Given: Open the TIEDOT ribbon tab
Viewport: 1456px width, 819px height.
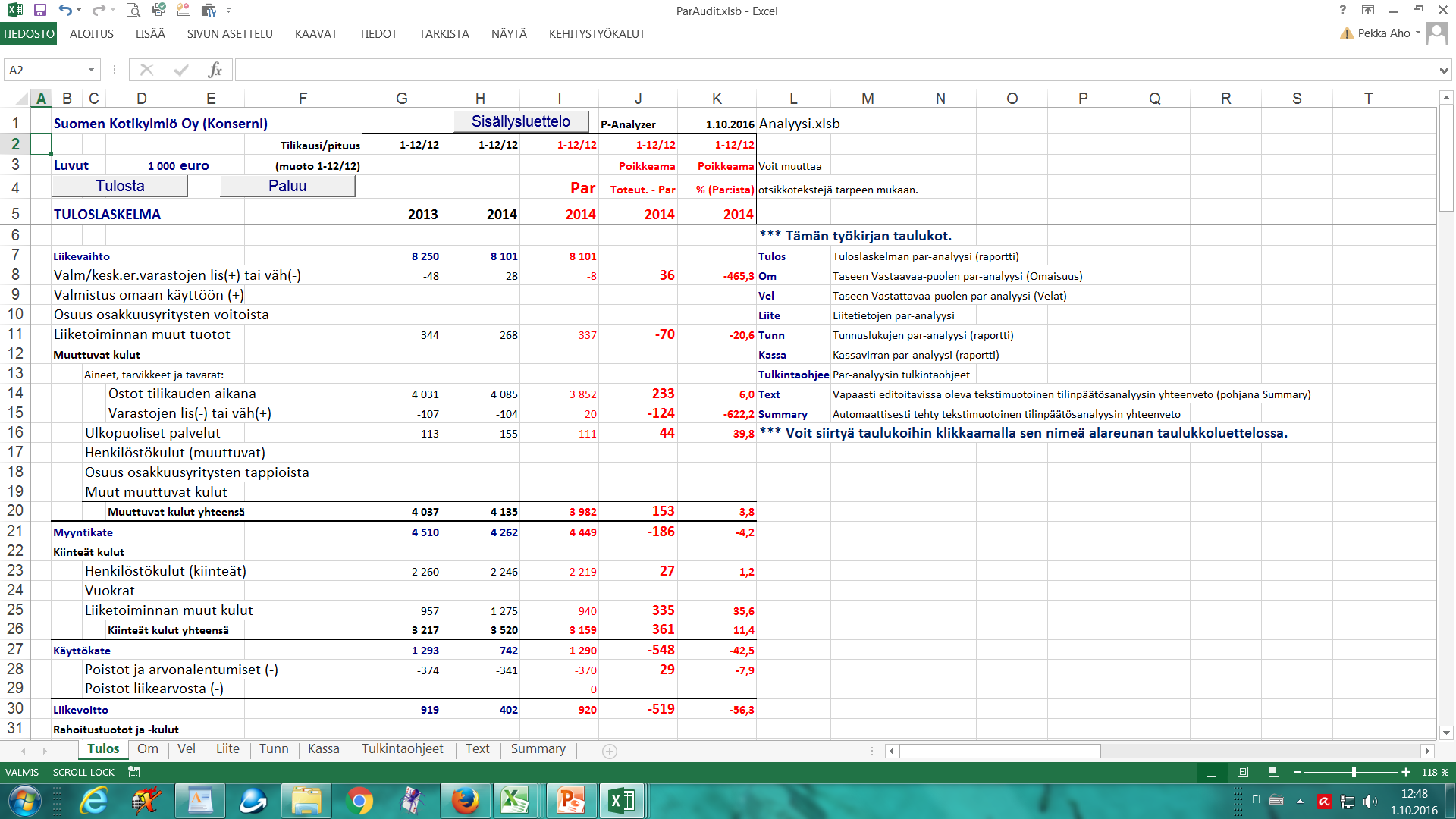Looking at the screenshot, I should click(378, 34).
